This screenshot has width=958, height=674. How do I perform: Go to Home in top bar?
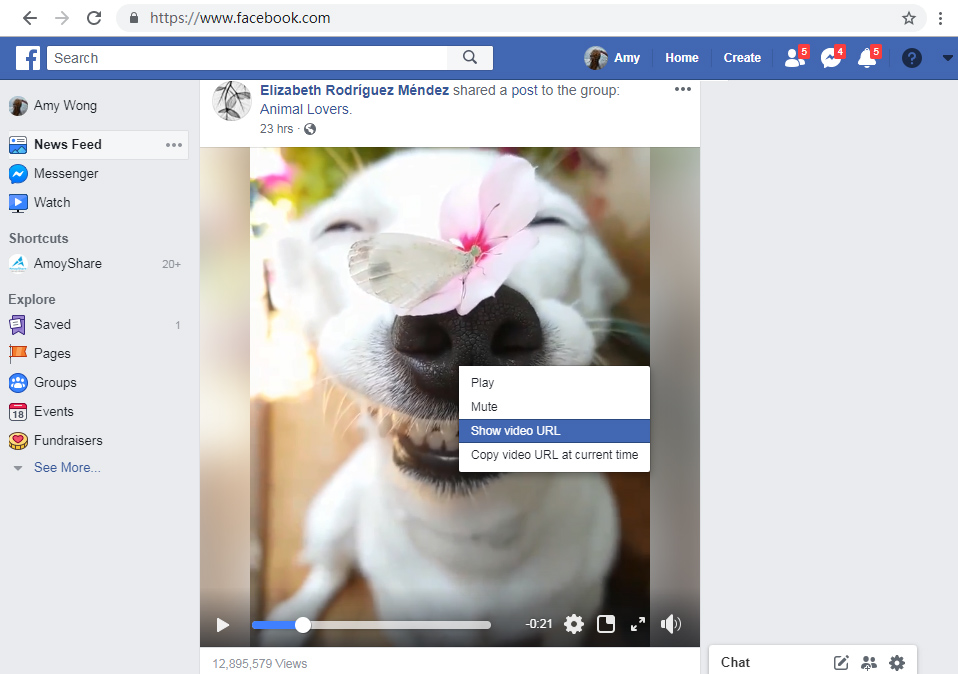[682, 58]
